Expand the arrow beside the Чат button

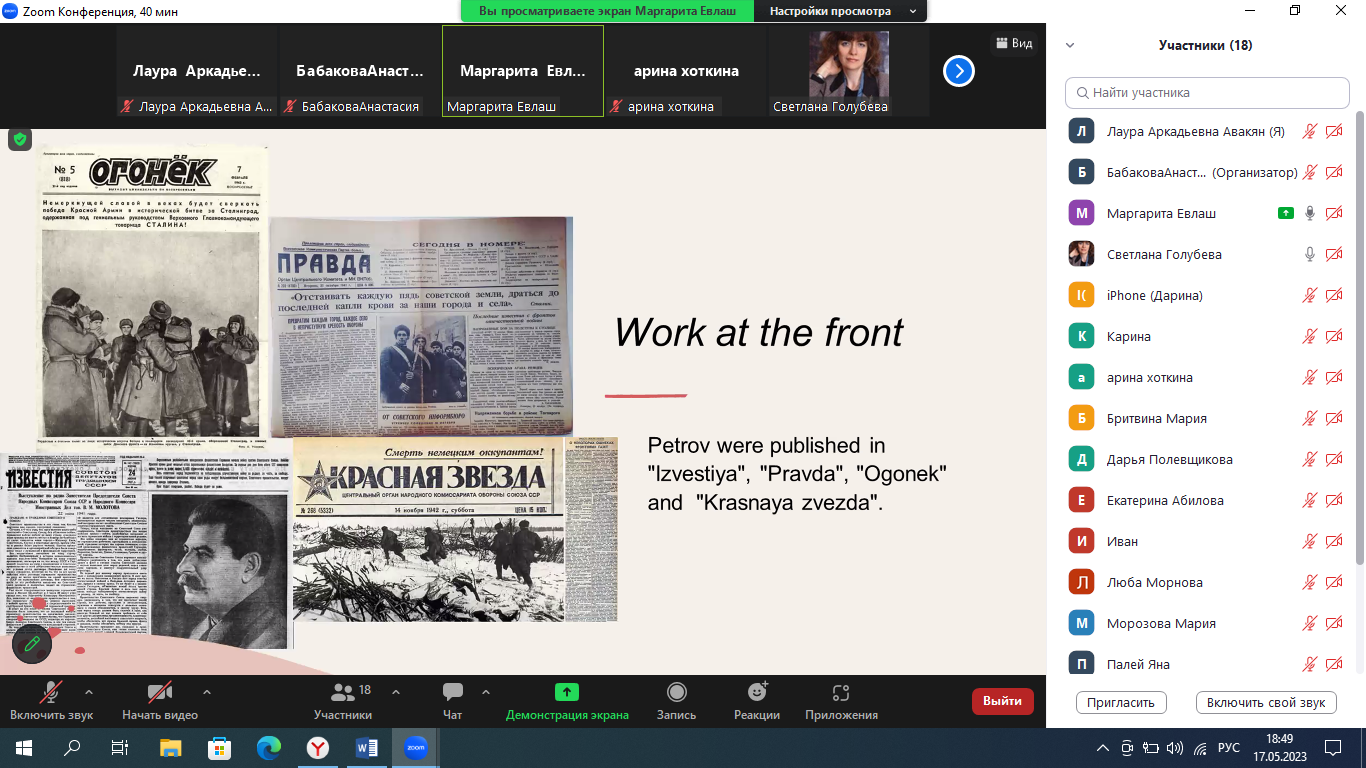[x=486, y=691]
